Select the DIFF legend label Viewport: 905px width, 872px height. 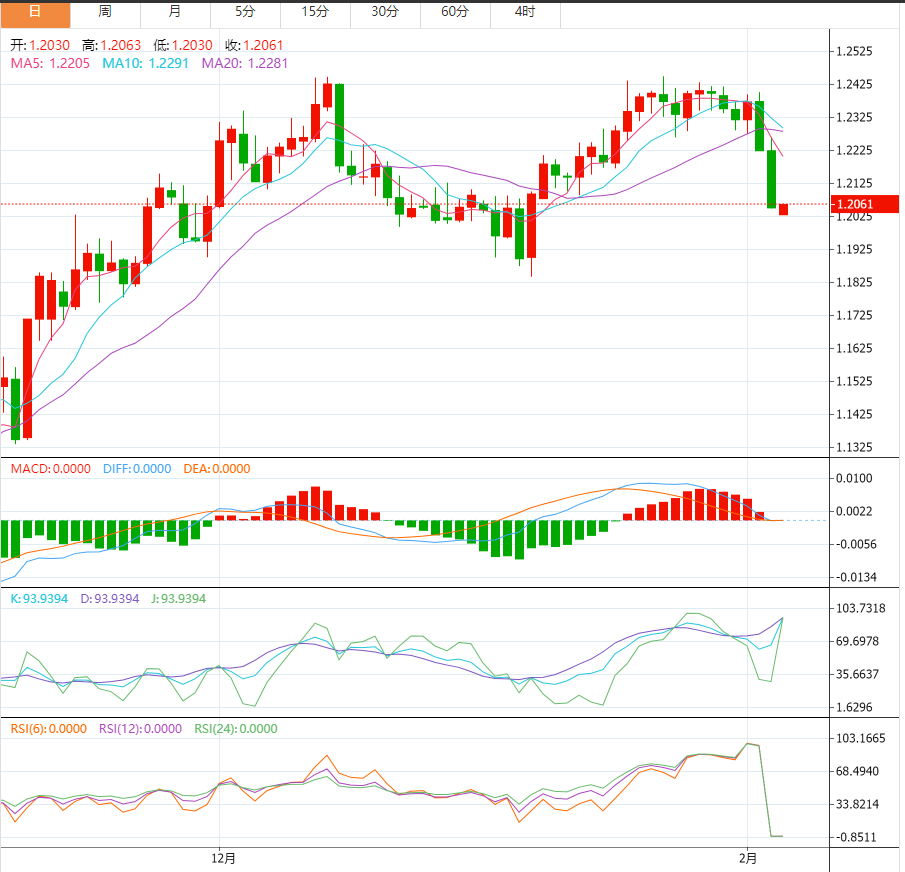(137, 469)
